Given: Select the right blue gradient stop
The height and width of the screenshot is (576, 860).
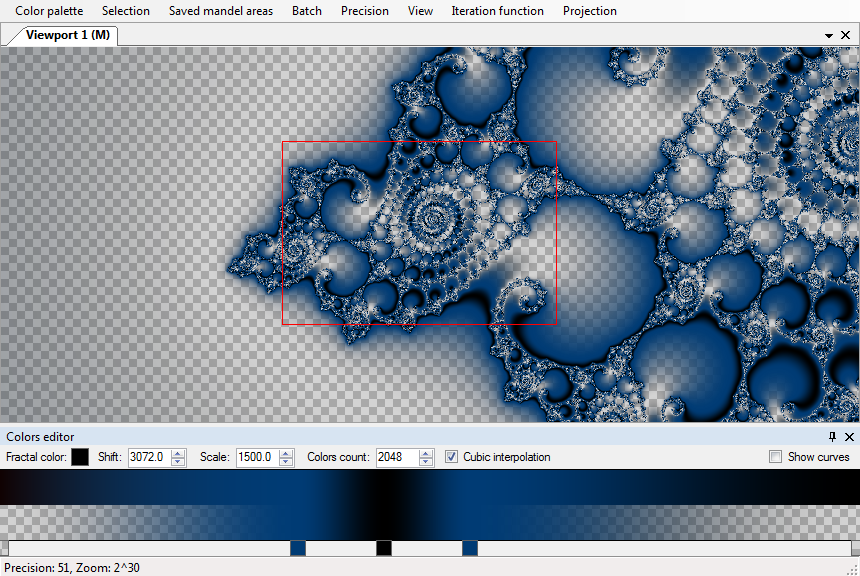Looking at the screenshot, I should pos(470,548).
